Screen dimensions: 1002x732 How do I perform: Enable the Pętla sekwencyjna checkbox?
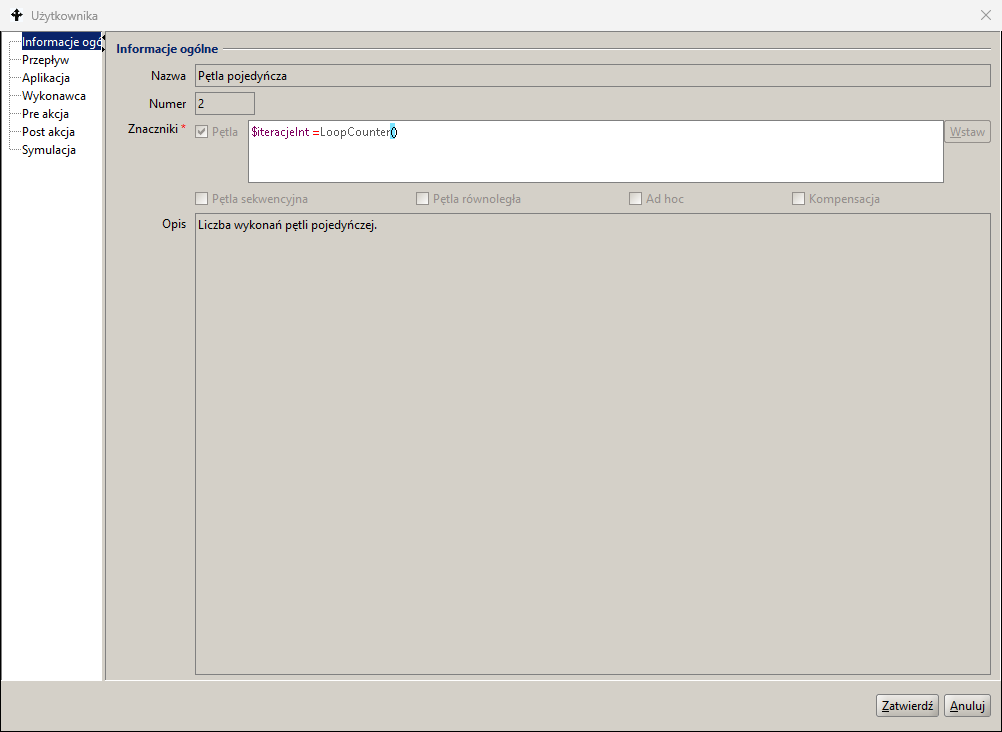pos(201,199)
